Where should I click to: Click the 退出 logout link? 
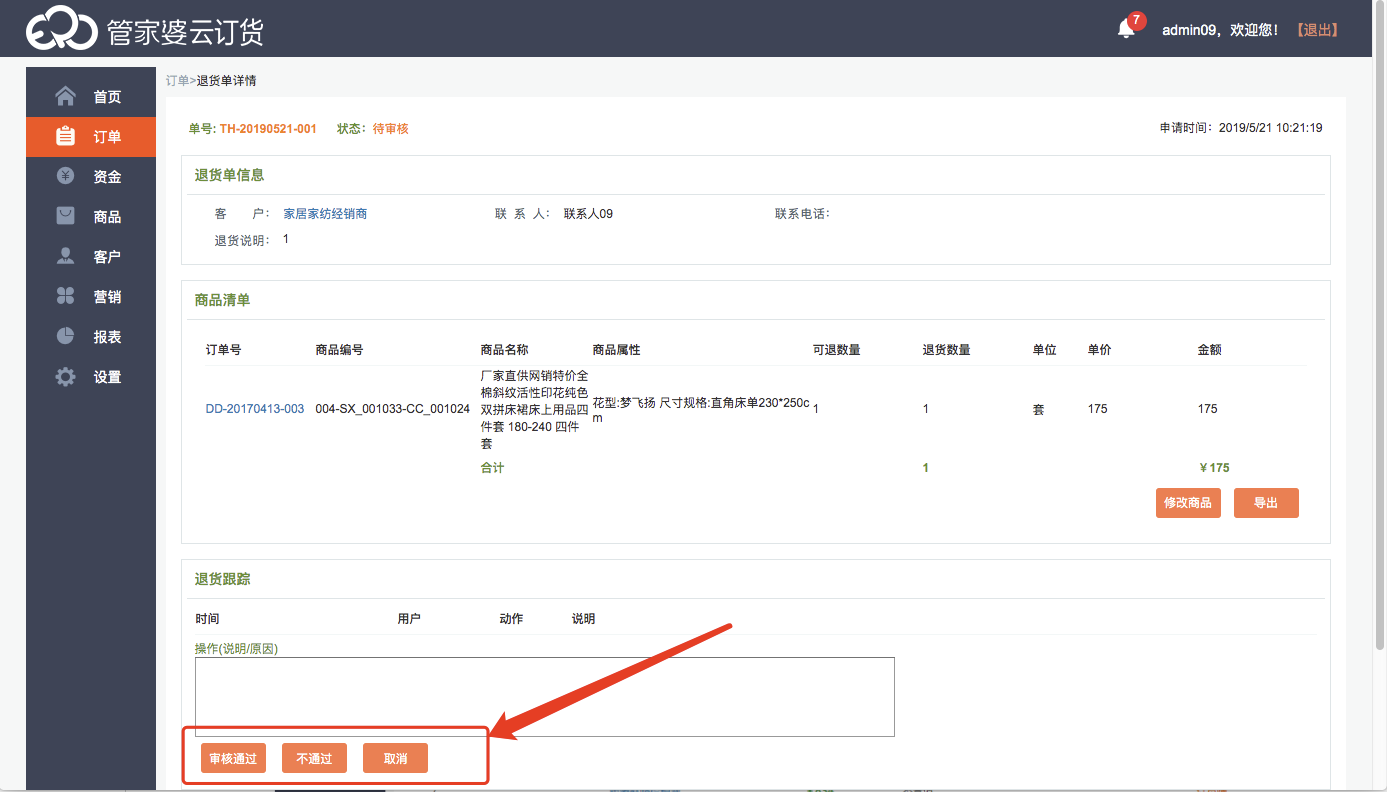pos(1317,30)
